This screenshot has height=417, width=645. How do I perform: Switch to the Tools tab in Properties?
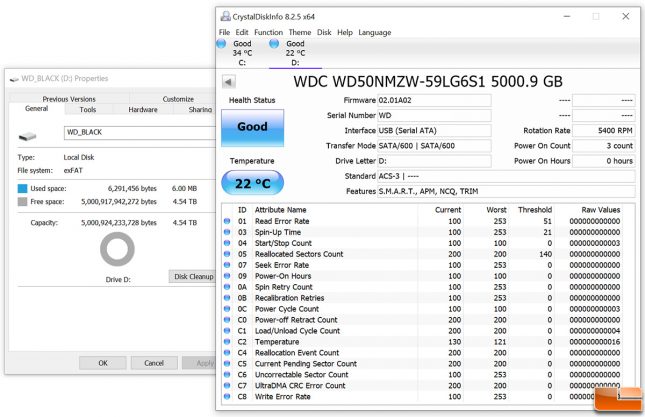(88, 110)
